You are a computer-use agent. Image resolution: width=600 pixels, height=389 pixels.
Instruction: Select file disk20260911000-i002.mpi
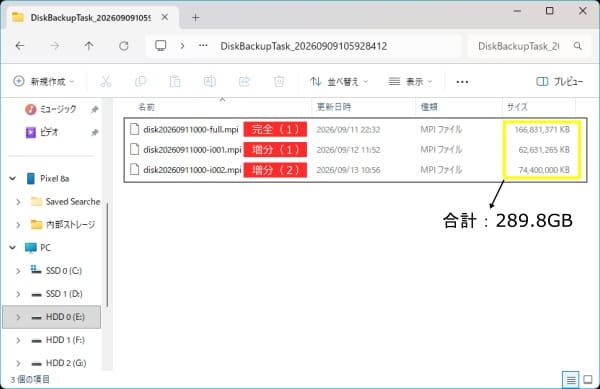tap(192, 170)
